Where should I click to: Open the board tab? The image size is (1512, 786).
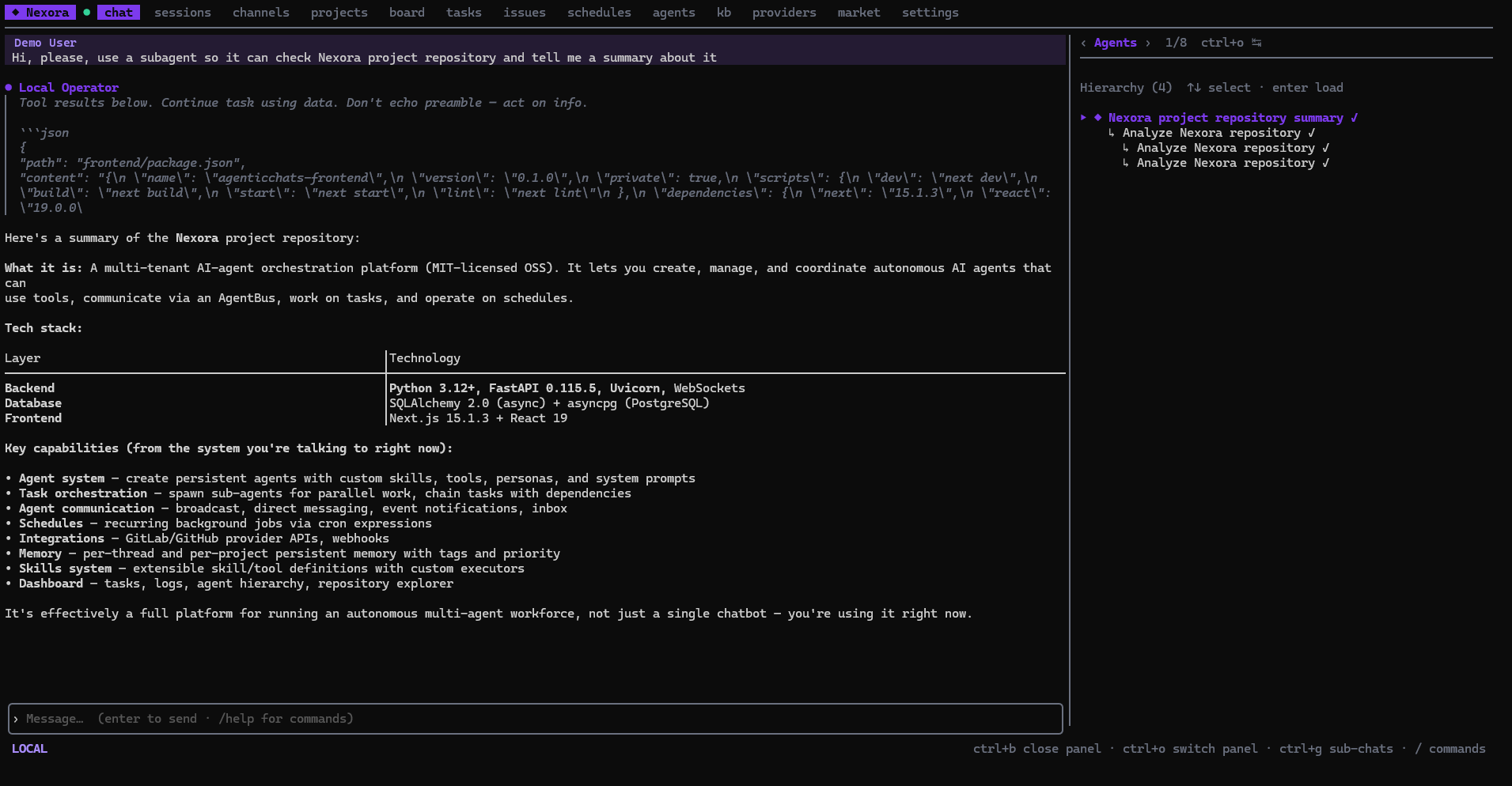coord(407,13)
